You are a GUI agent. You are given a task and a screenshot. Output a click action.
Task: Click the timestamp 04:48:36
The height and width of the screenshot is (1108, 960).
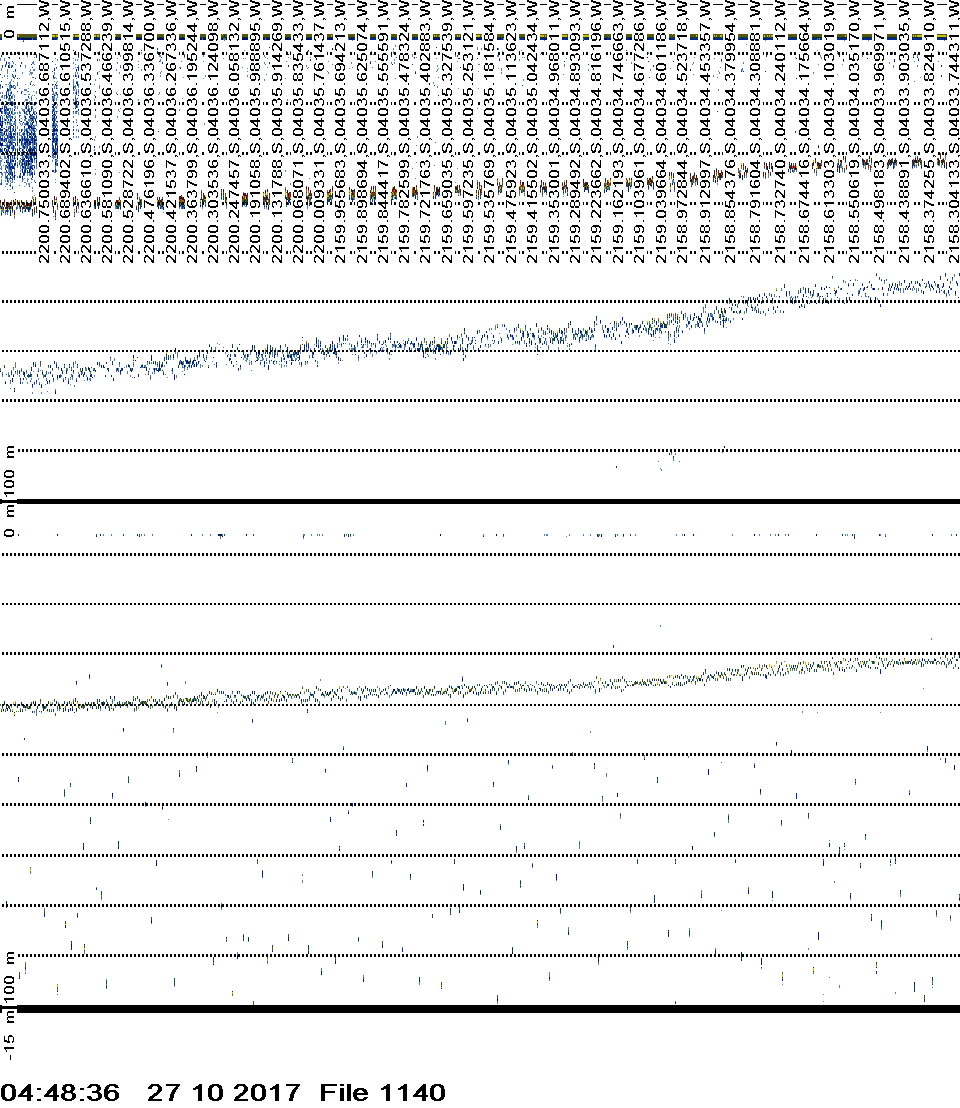(60, 1092)
